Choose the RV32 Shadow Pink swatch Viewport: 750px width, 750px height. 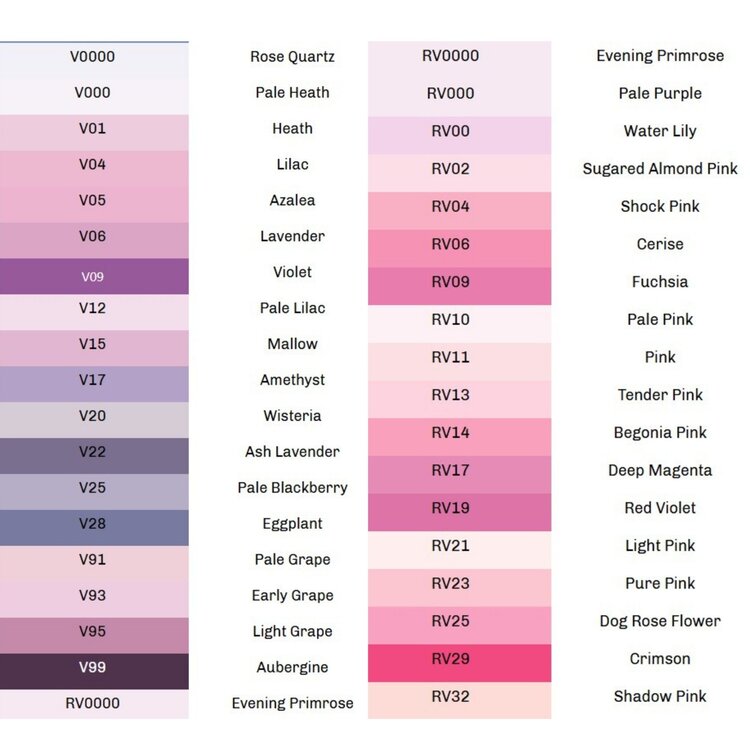point(459,699)
